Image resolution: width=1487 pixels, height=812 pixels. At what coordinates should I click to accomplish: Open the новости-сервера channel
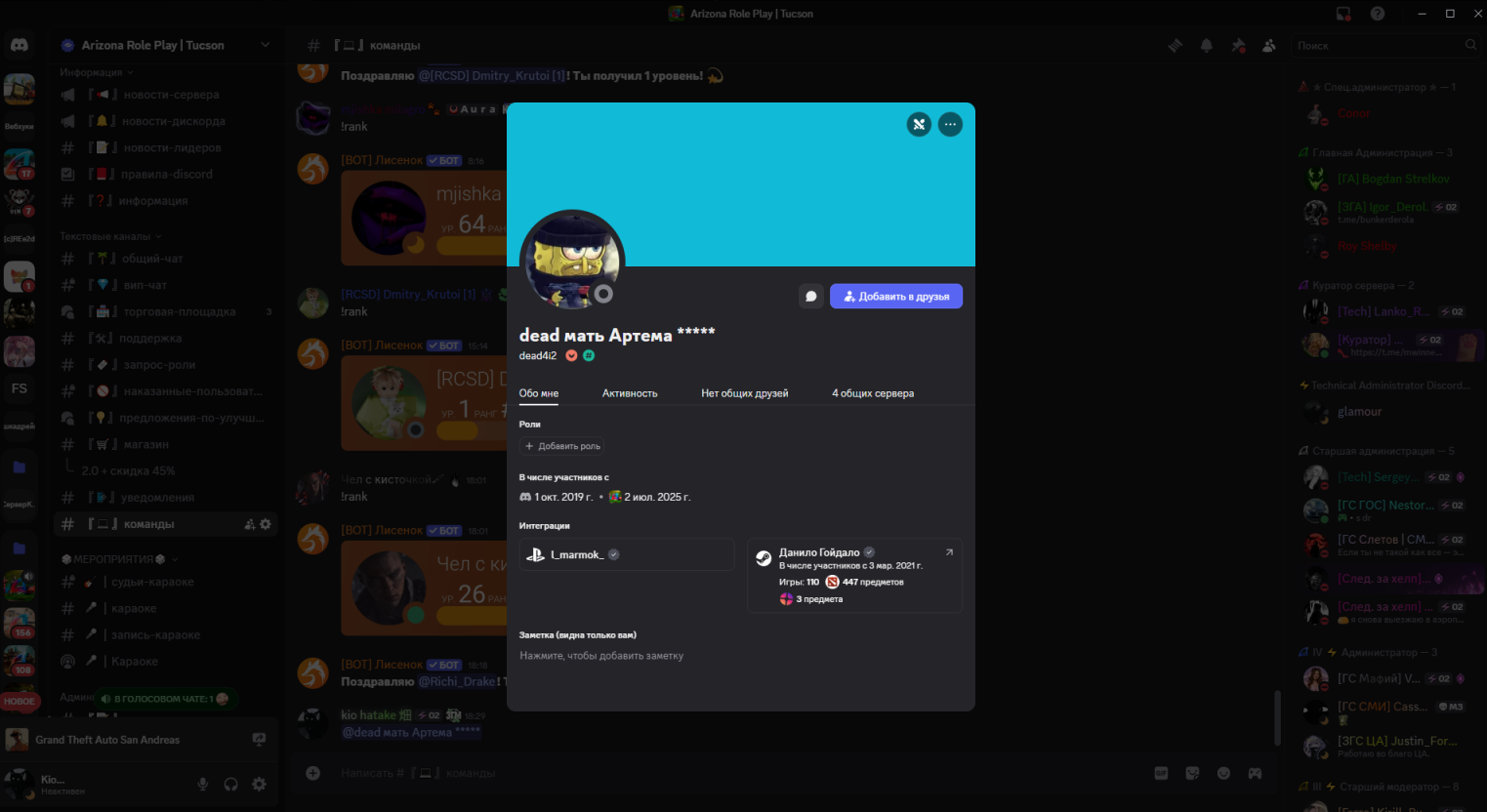tap(166, 95)
